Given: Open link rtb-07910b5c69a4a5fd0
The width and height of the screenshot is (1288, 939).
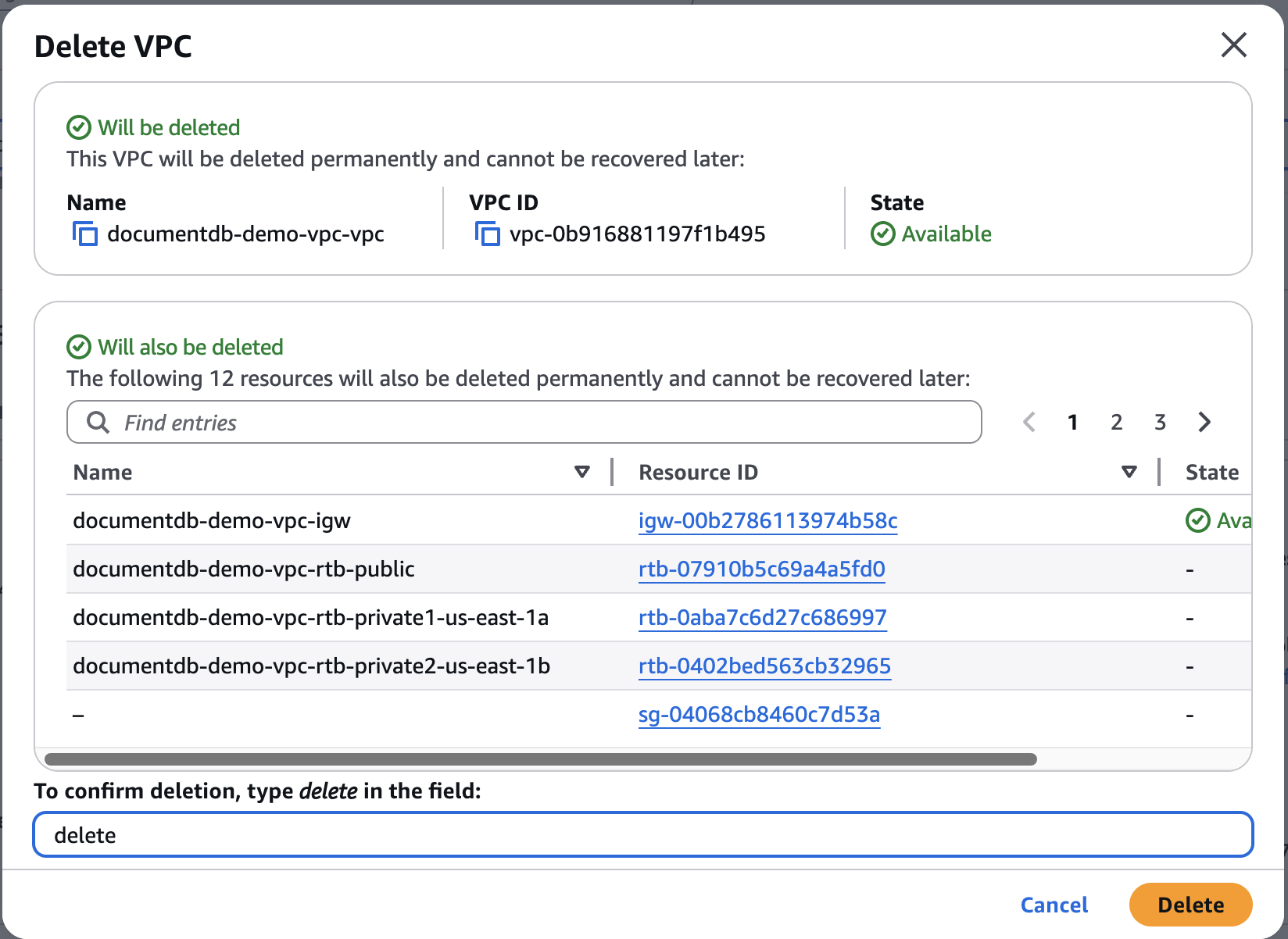Looking at the screenshot, I should point(762,569).
